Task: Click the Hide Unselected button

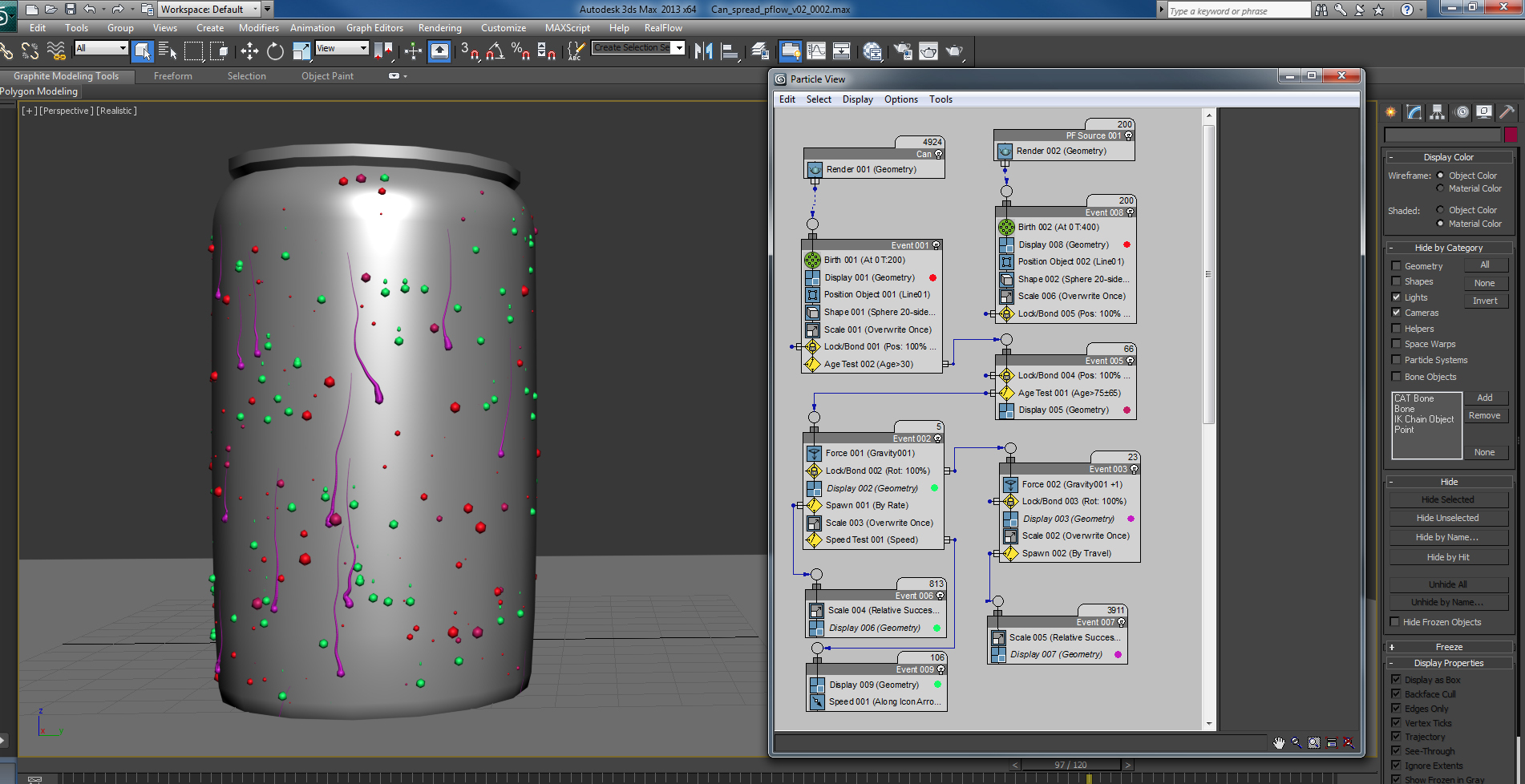Action: click(x=1447, y=518)
